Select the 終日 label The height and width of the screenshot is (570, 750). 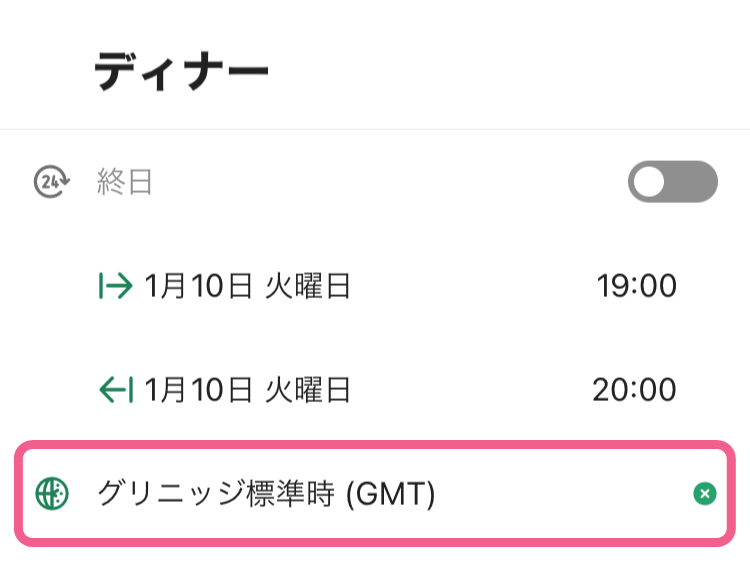click(x=124, y=182)
